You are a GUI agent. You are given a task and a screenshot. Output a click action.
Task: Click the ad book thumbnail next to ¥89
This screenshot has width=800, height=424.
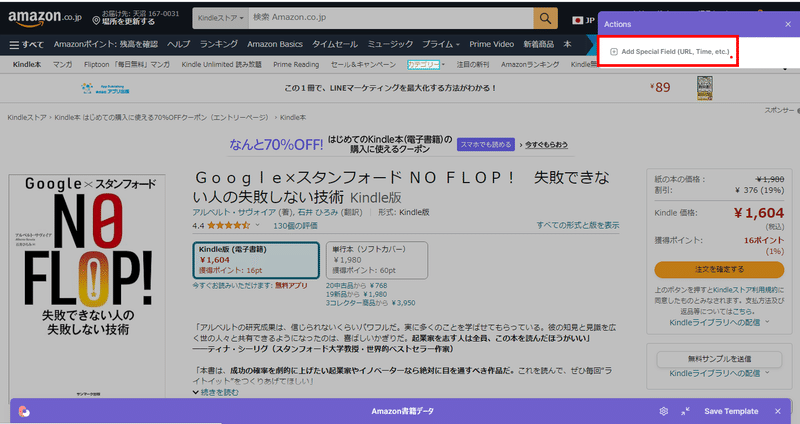[x=705, y=88]
